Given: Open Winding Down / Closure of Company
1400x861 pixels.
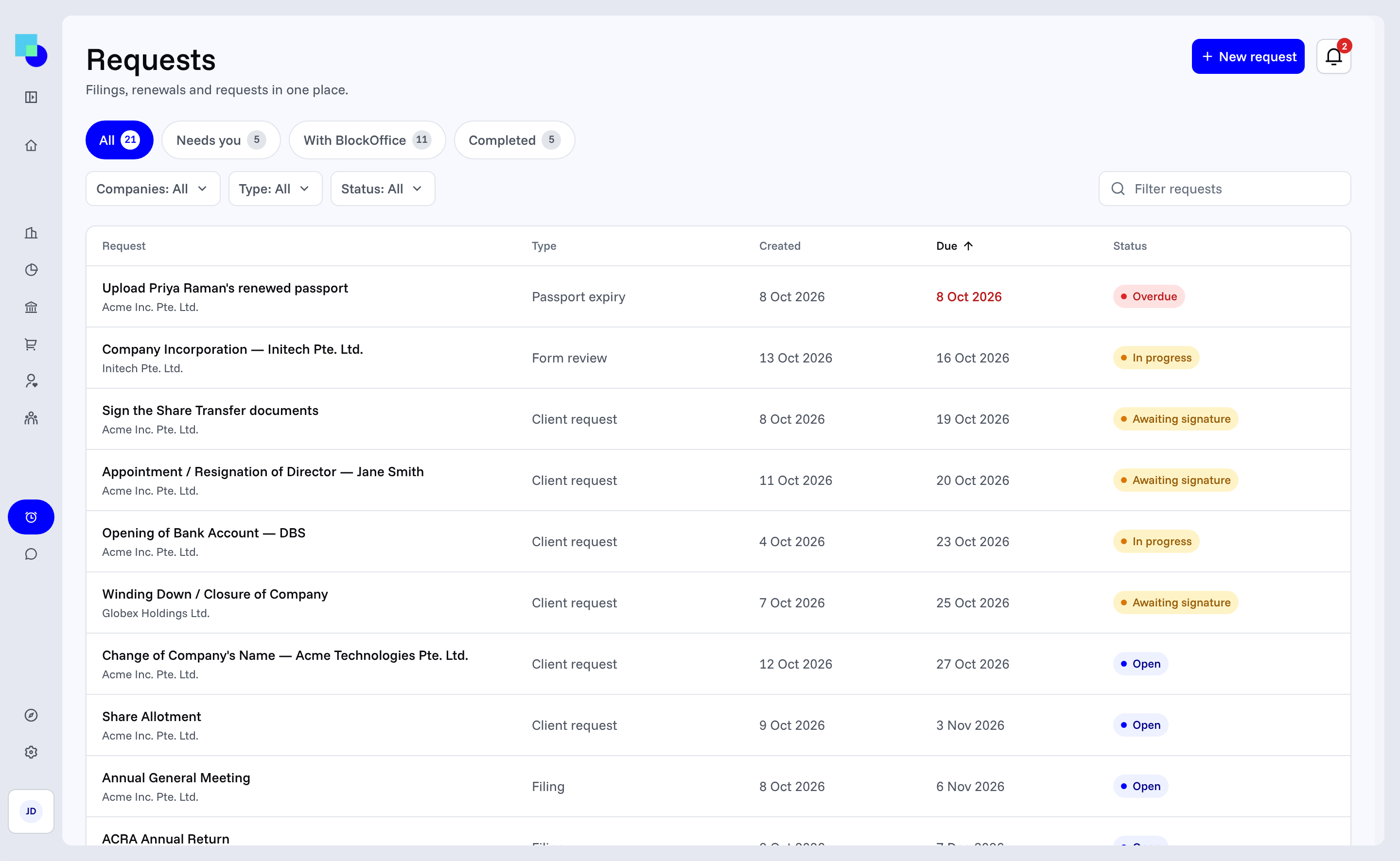Looking at the screenshot, I should click(718, 603).
